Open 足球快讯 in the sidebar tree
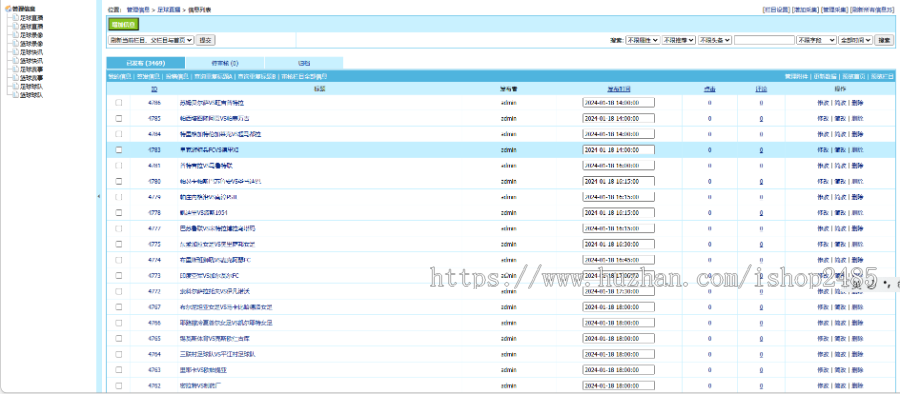900x394 pixels. coord(32,52)
